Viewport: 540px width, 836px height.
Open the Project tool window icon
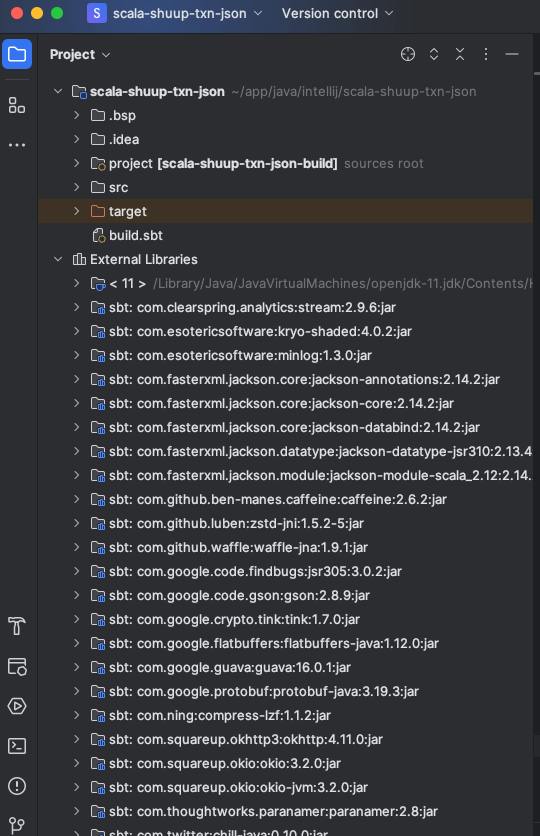[17, 54]
